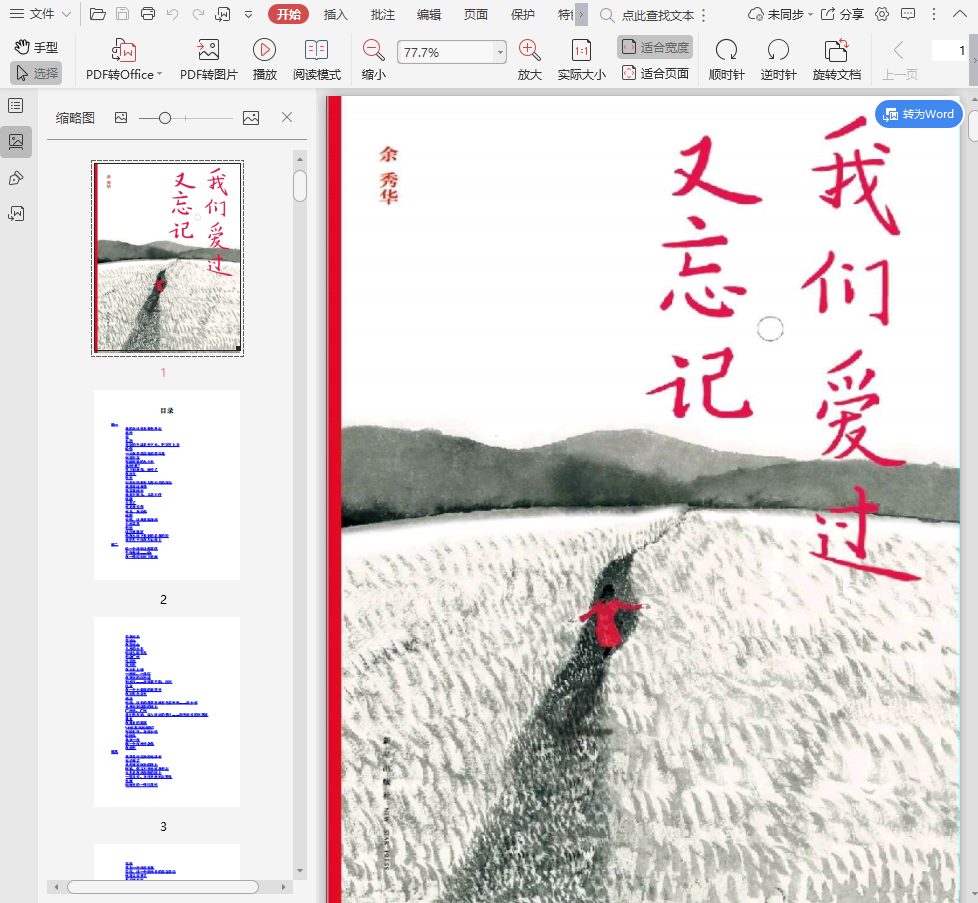Viewport: 978px width, 903px height.
Task: Open the 页面 tab
Action: [x=475, y=14]
